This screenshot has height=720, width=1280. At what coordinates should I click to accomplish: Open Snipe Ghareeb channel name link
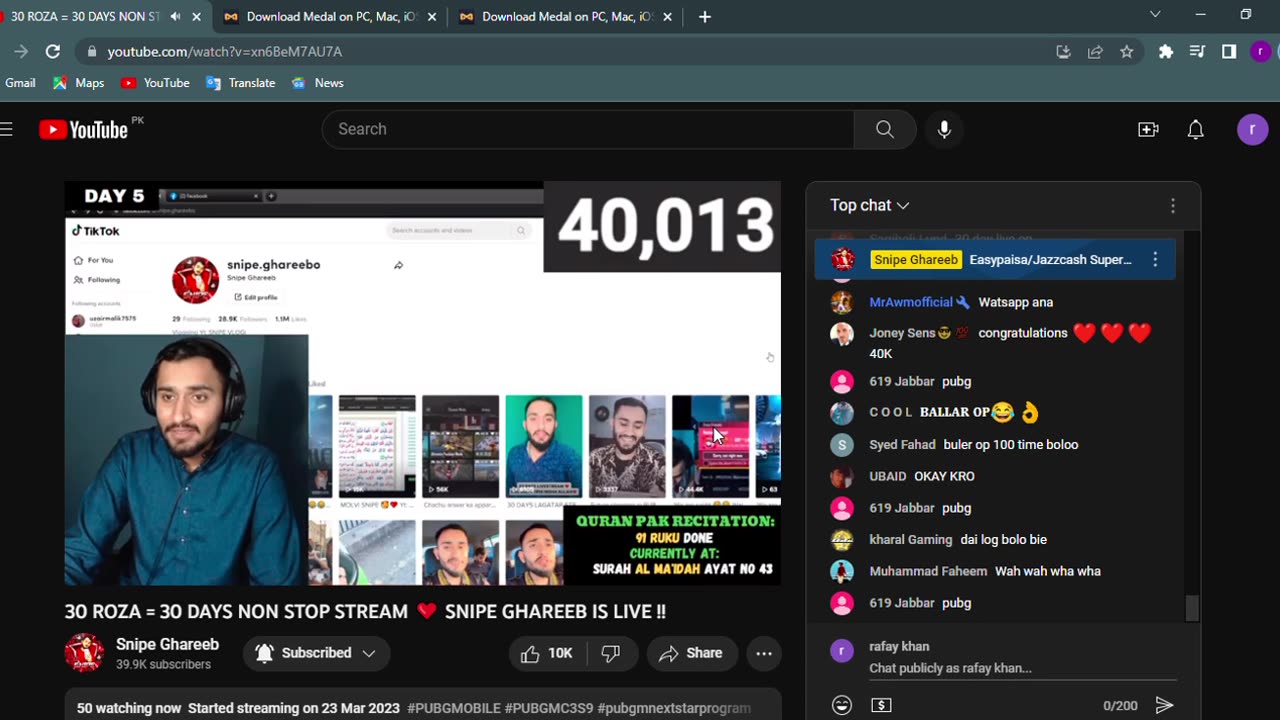pos(167,644)
